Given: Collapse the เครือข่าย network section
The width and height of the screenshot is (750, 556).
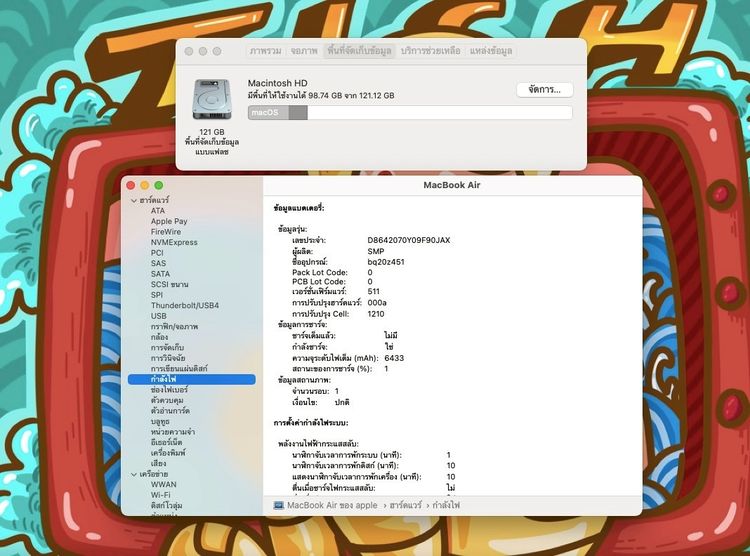Looking at the screenshot, I should tap(134, 474).
